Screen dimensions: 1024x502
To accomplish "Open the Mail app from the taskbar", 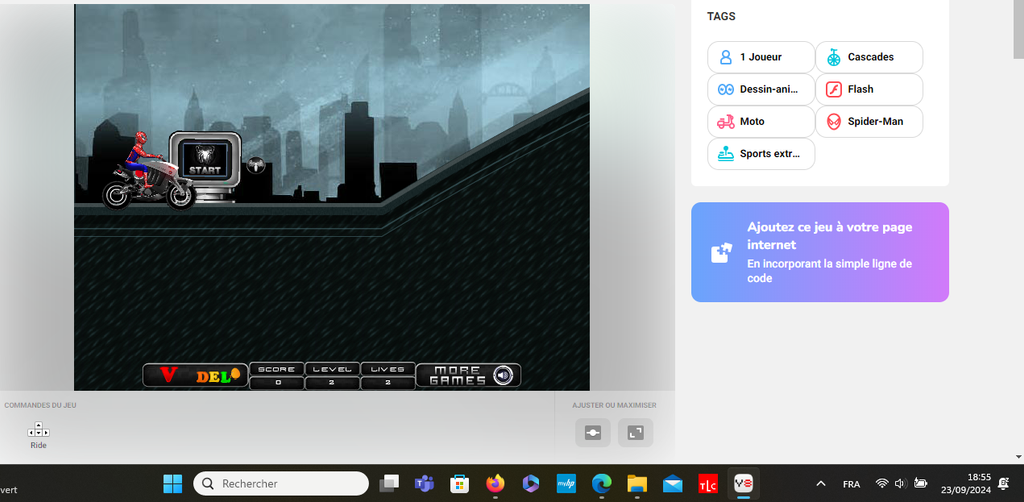I will pos(672,484).
